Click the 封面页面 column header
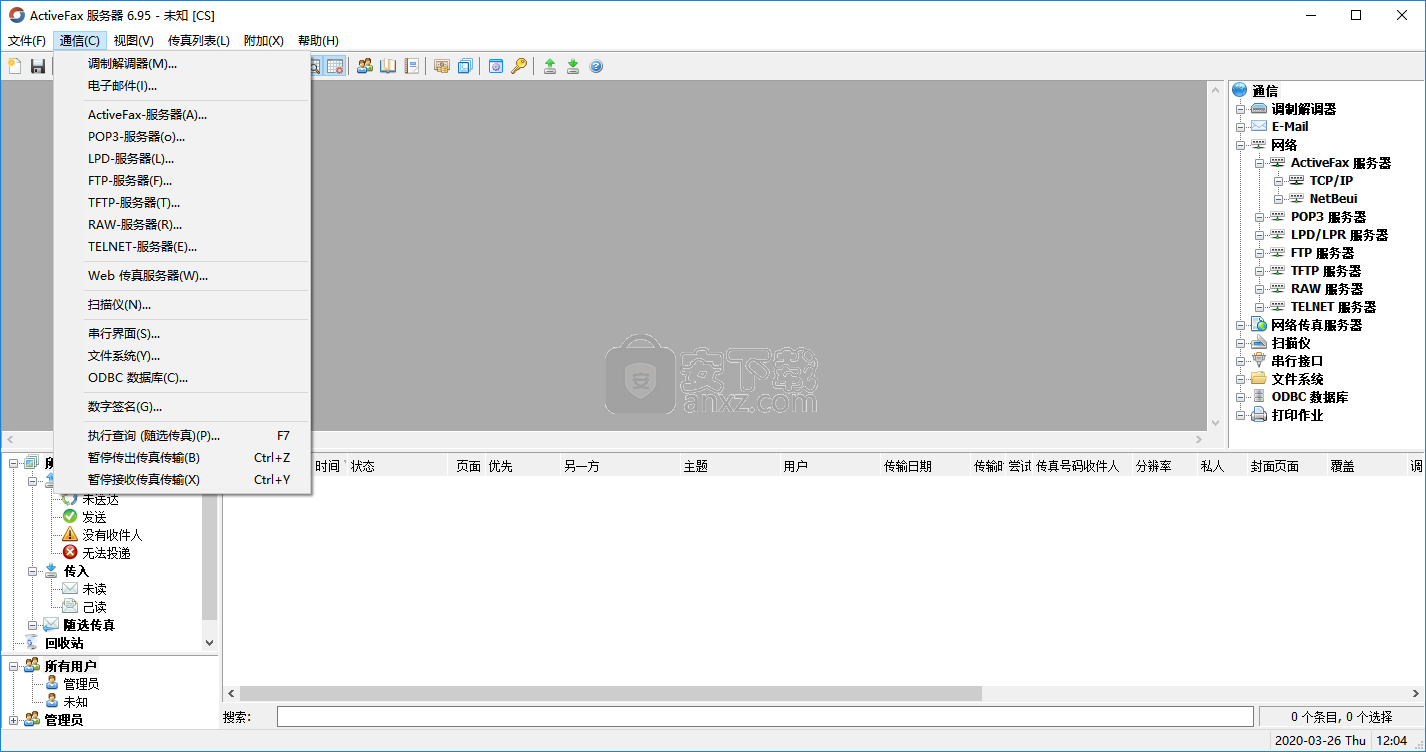This screenshot has width=1426, height=752. click(1286, 466)
